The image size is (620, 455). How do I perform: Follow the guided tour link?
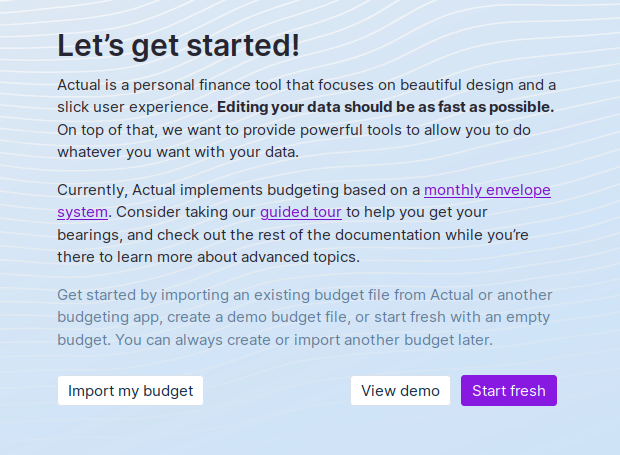300,212
